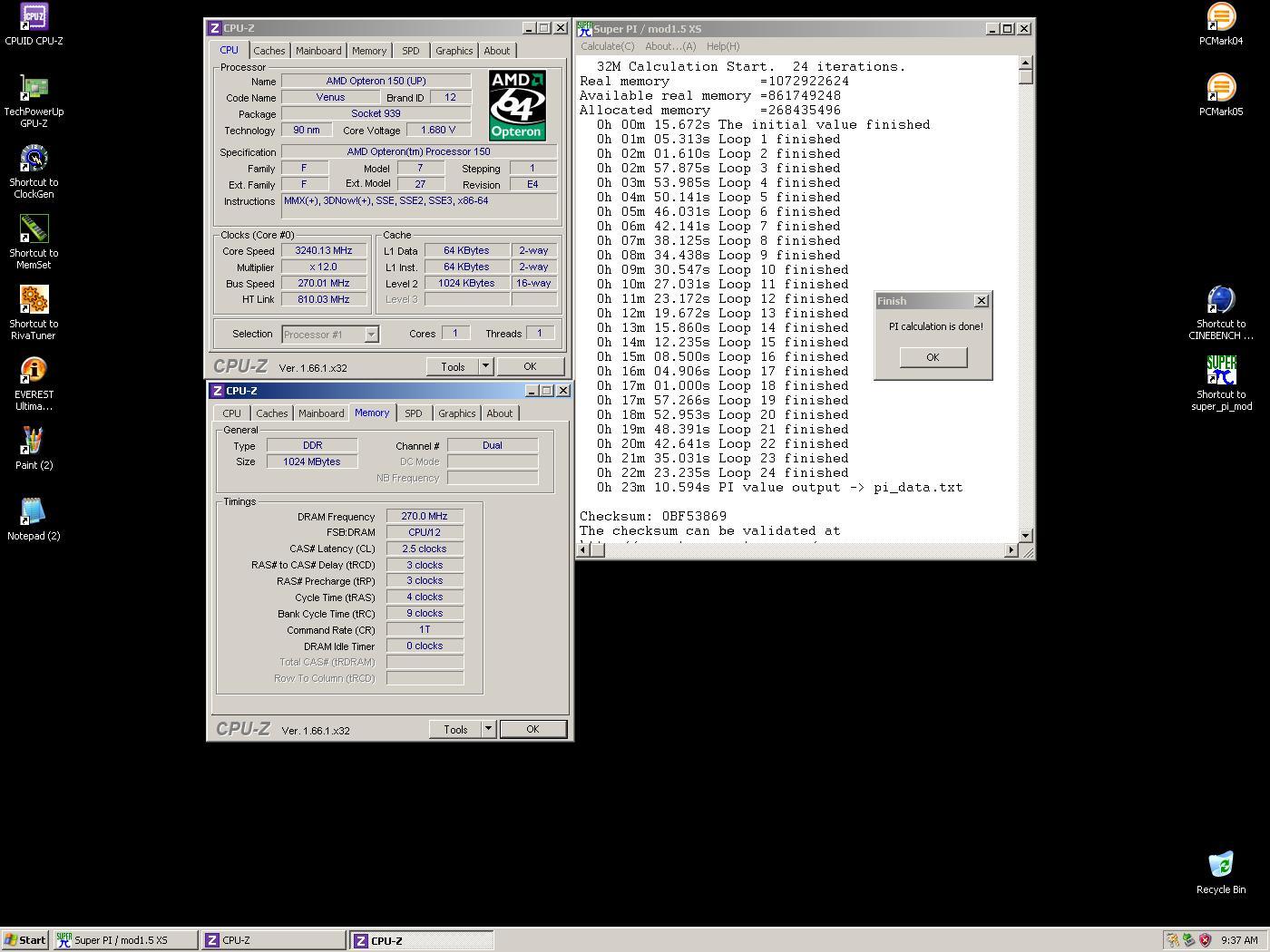Click the Core Voltage 1.680 V field
Screen dimensions: 1270x952
(439, 130)
